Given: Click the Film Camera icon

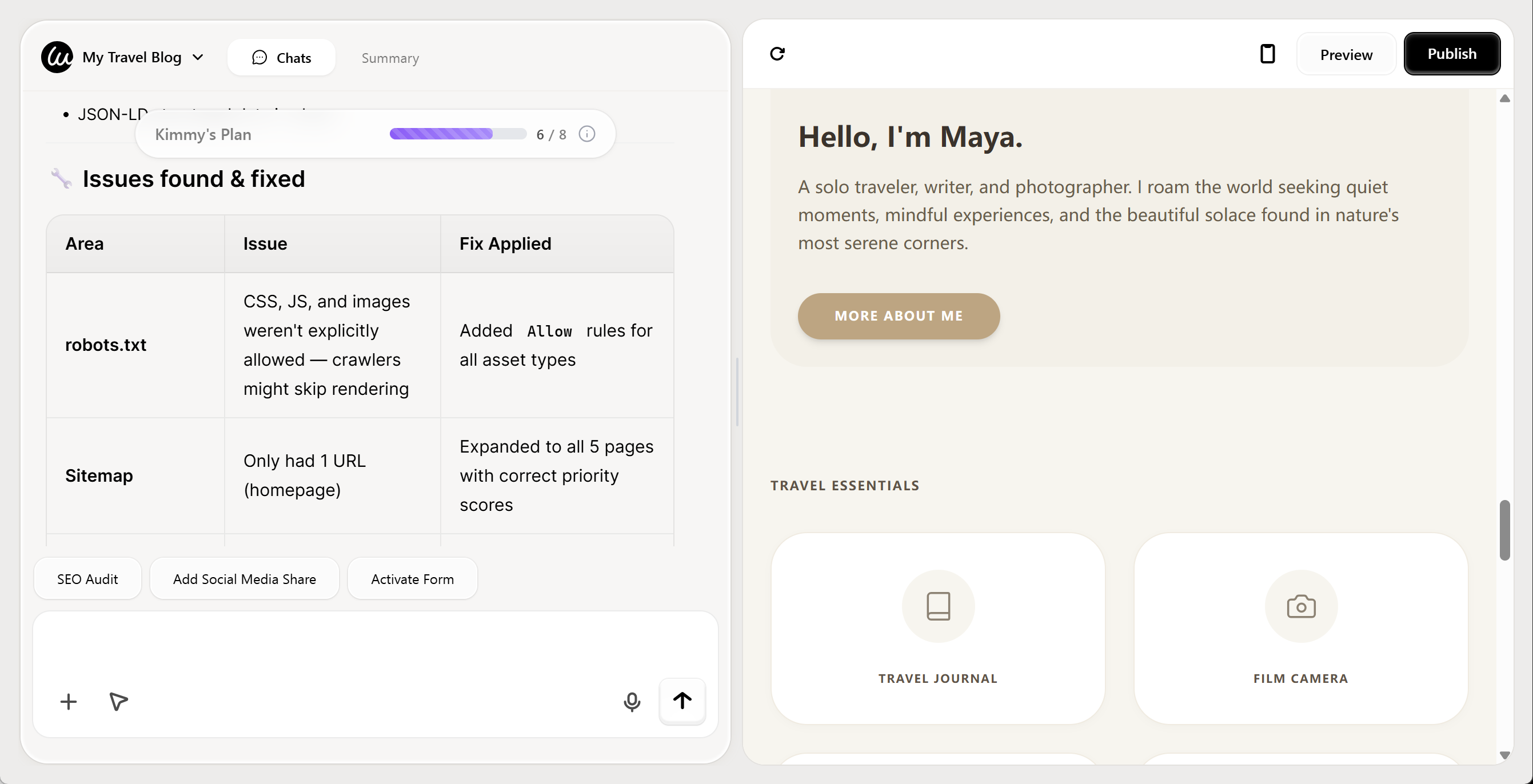Looking at the screenshot, I should pos(1301,606).
